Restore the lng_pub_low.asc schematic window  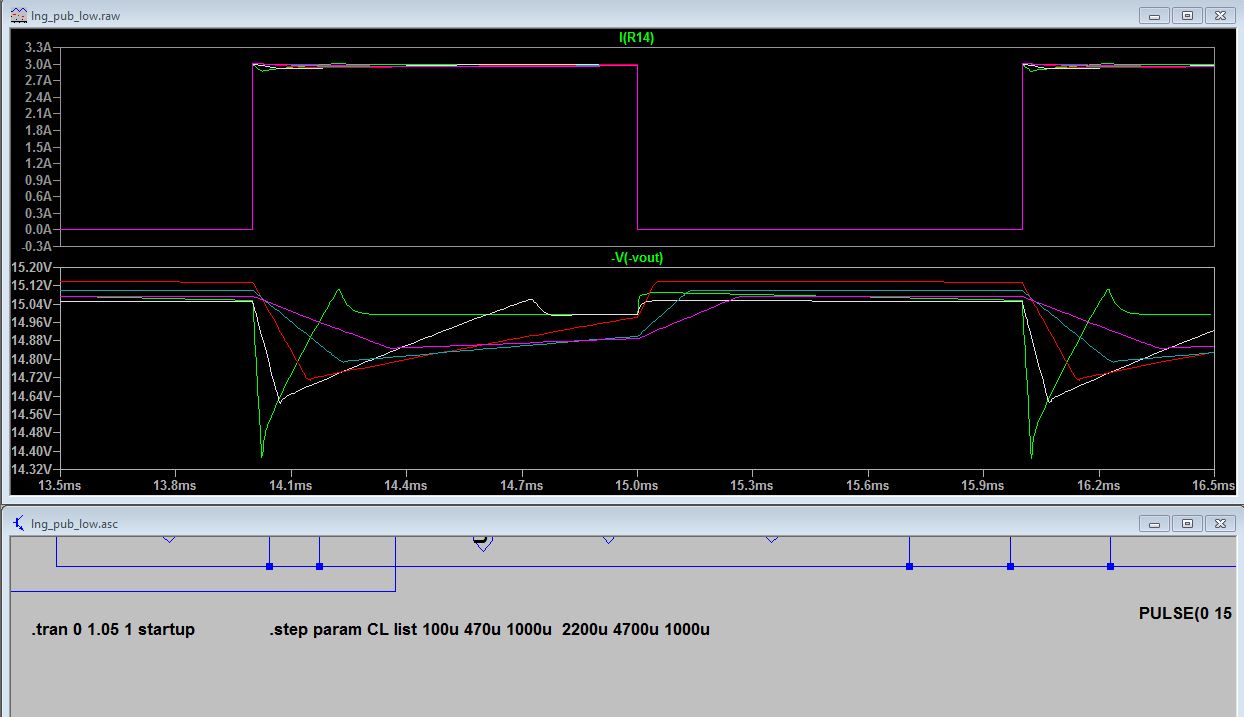click(1187, 523)
